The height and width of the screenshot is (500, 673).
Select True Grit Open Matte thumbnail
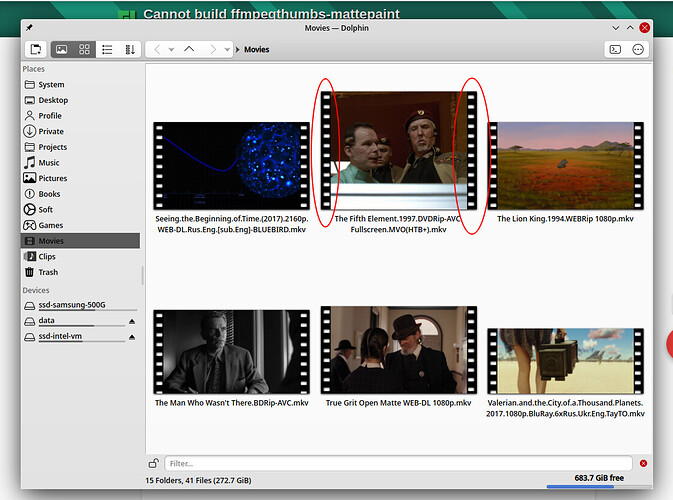[x=399, y=350]
